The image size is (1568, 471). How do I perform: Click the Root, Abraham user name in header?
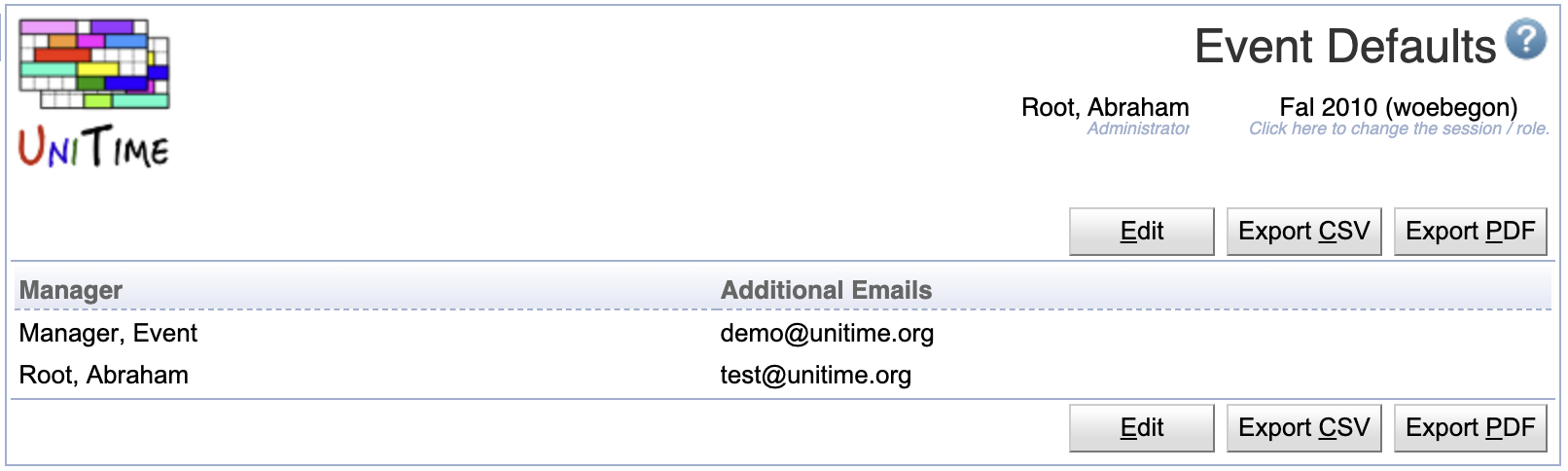1105,107
